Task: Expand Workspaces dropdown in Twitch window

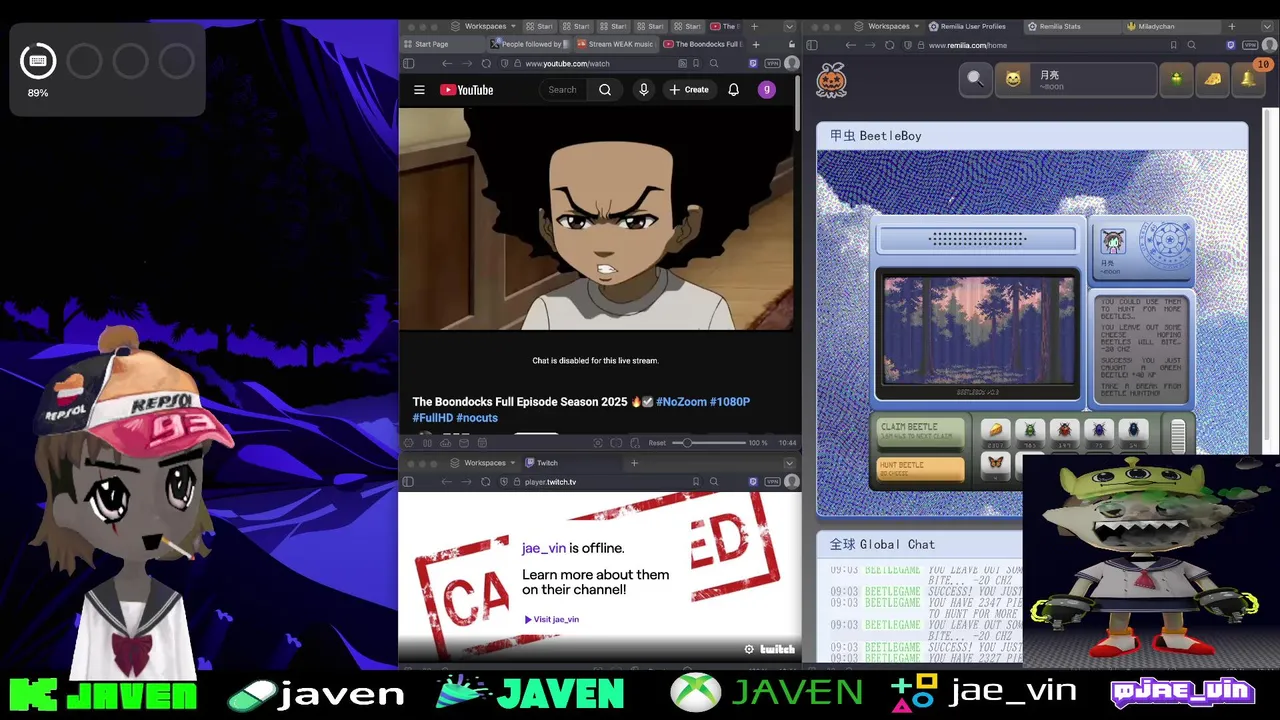Action: (484, 463)
